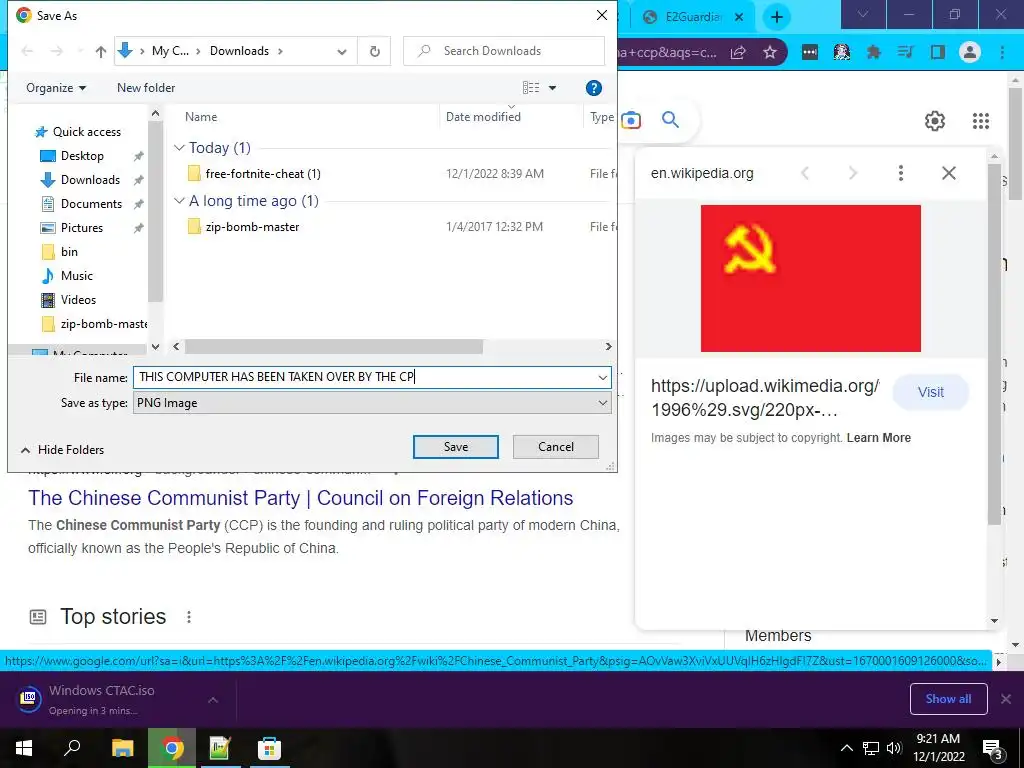Screen dimensions: 1024x768
Task: Refresh the Downloads folder listing
Action: pos(374,51)
